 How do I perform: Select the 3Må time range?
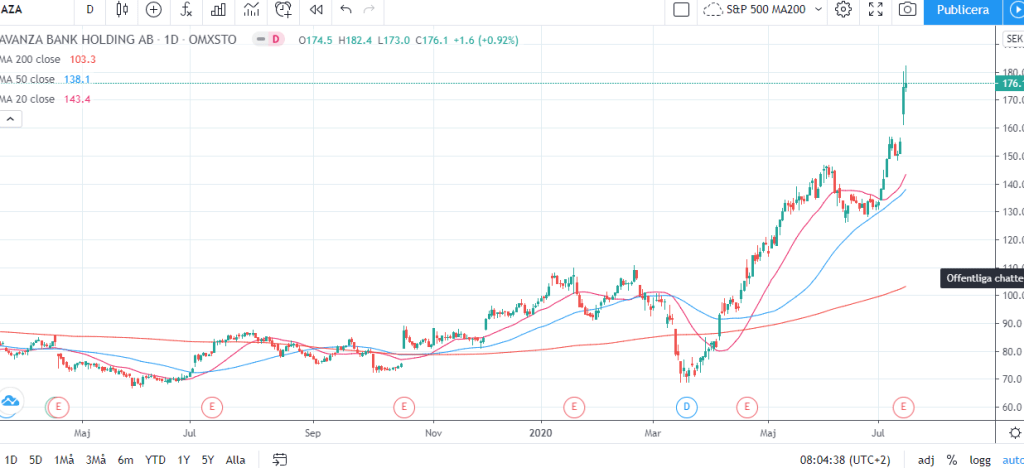point(96,459)
